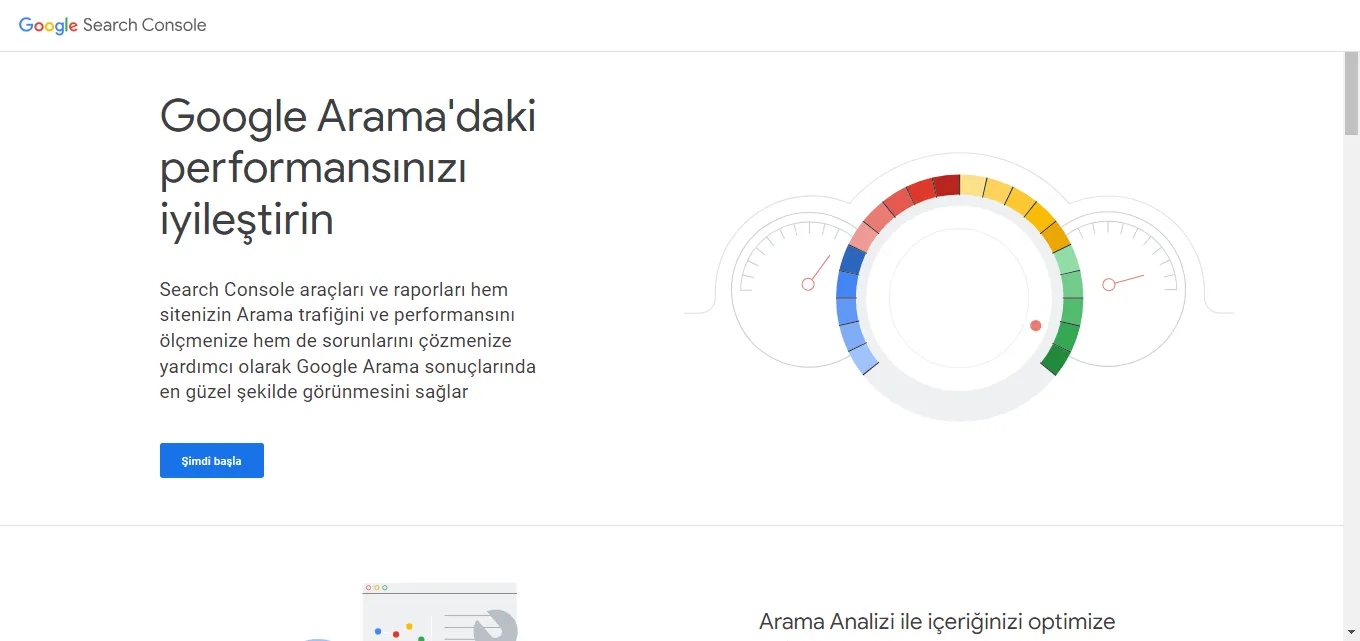The width and height of the screenshot is (1360, 641).
Task: Click the browser window illustration thumbnail
Action: tap(439, 612)
